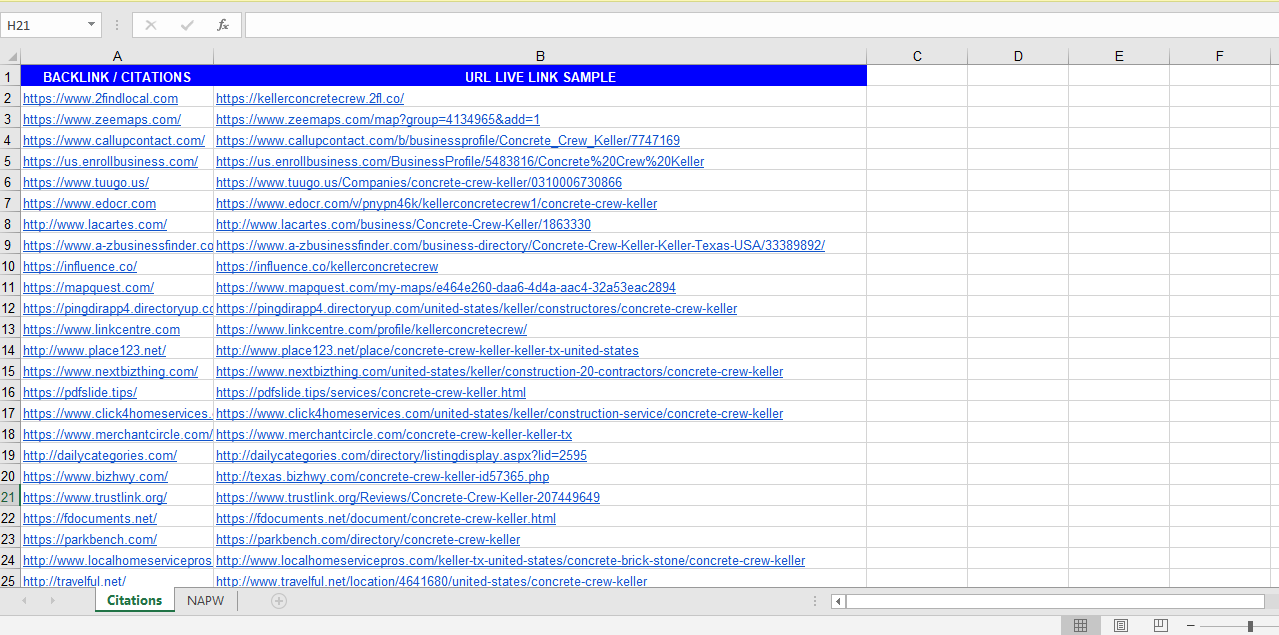Click into the formula bar input area
Viewport: 1279px width, 635px height.
click(761, 25)
